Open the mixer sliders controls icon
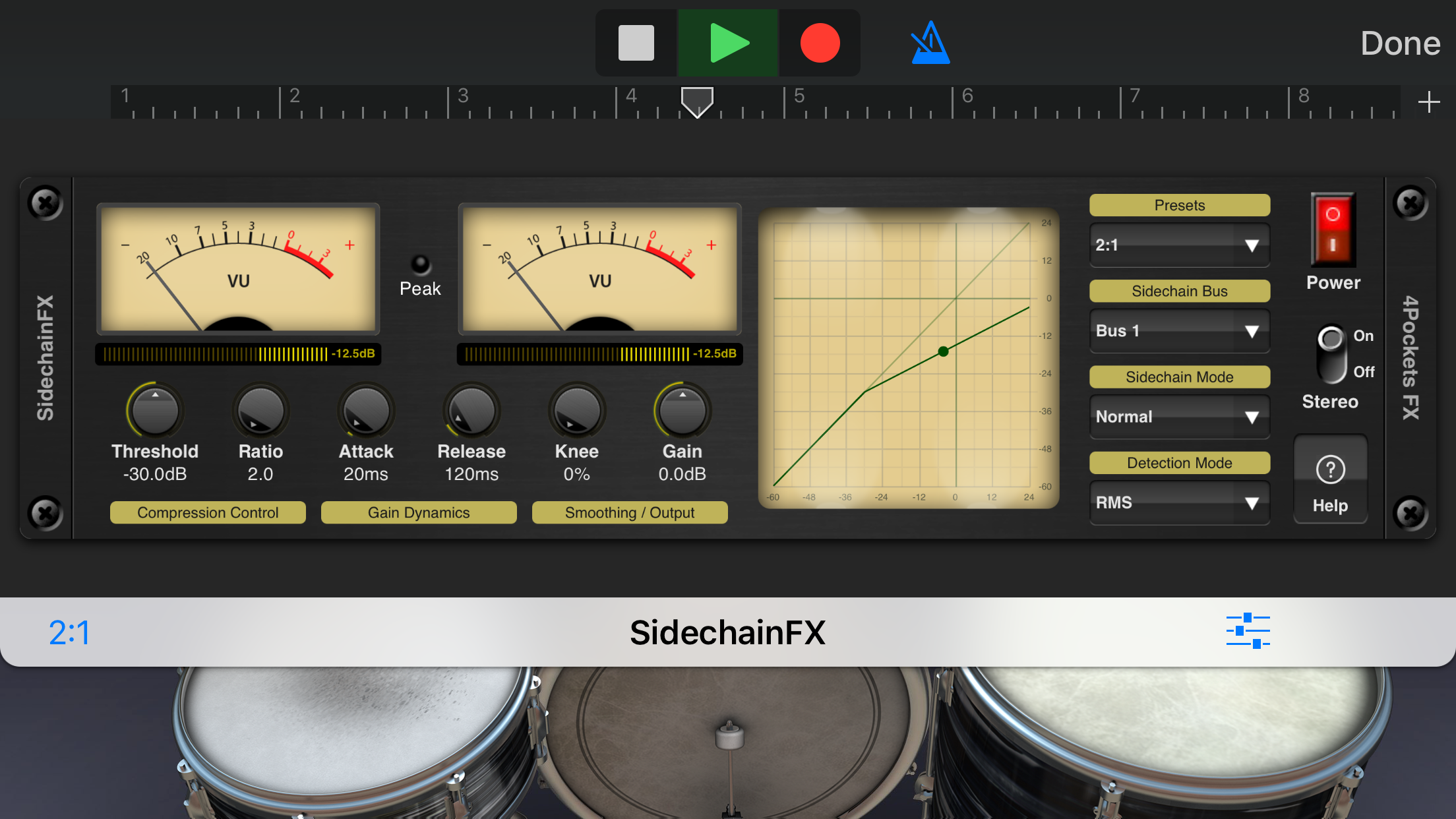This screenshot has height=819, width=1456. (1248, 631)
